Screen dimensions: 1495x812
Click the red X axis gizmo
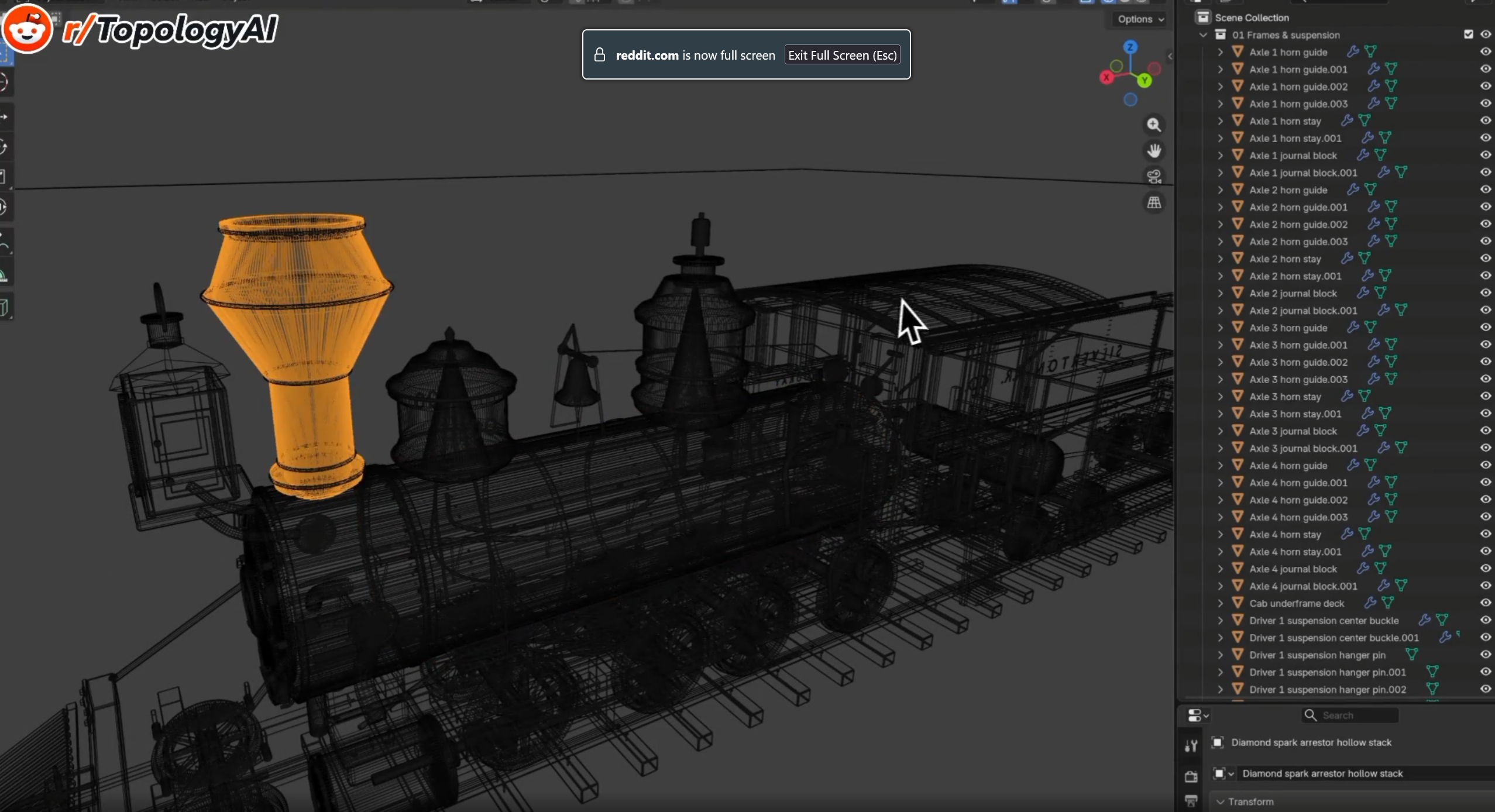tap(1106, 77)
